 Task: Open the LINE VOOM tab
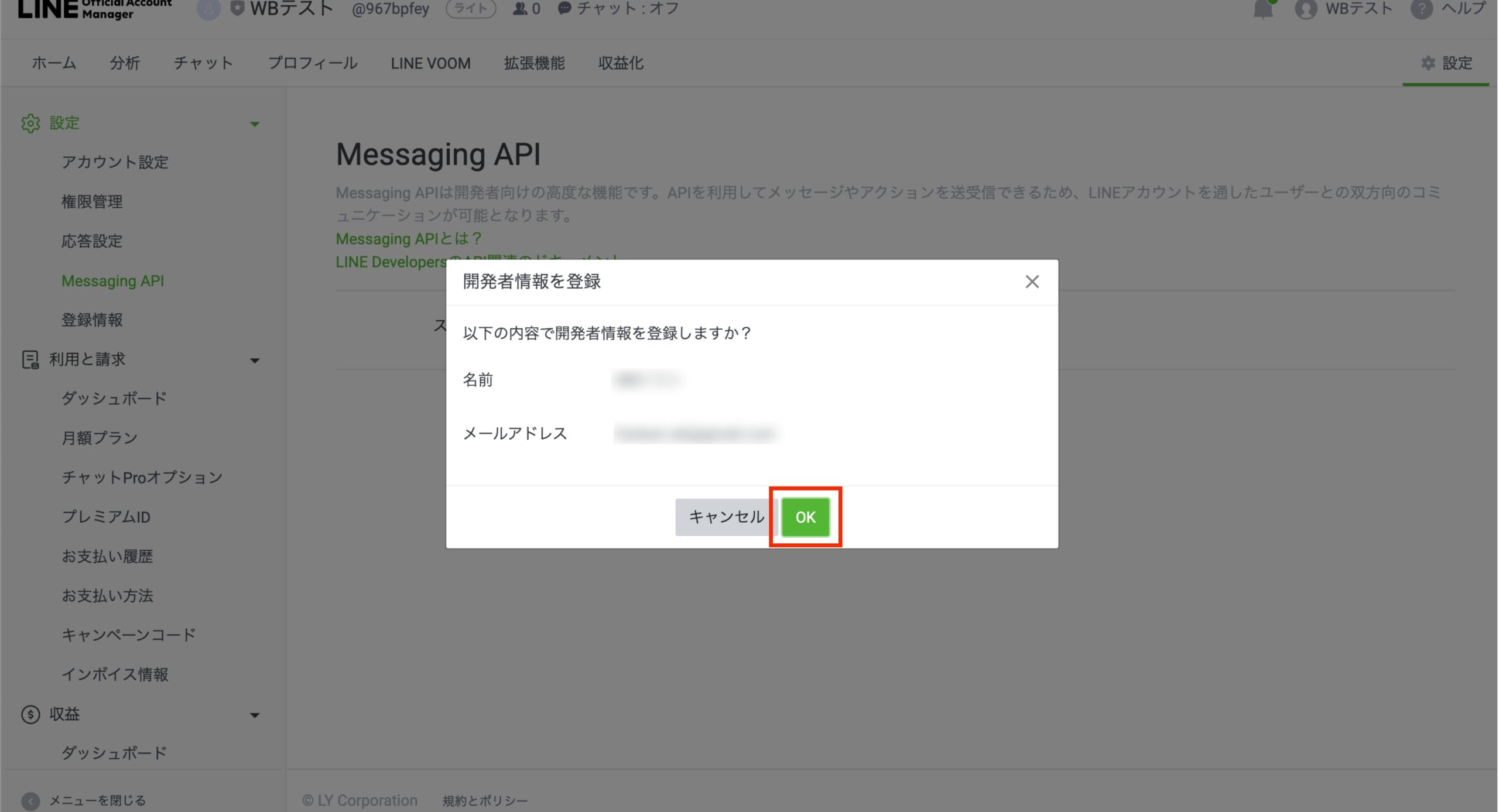tap(430, 63)
